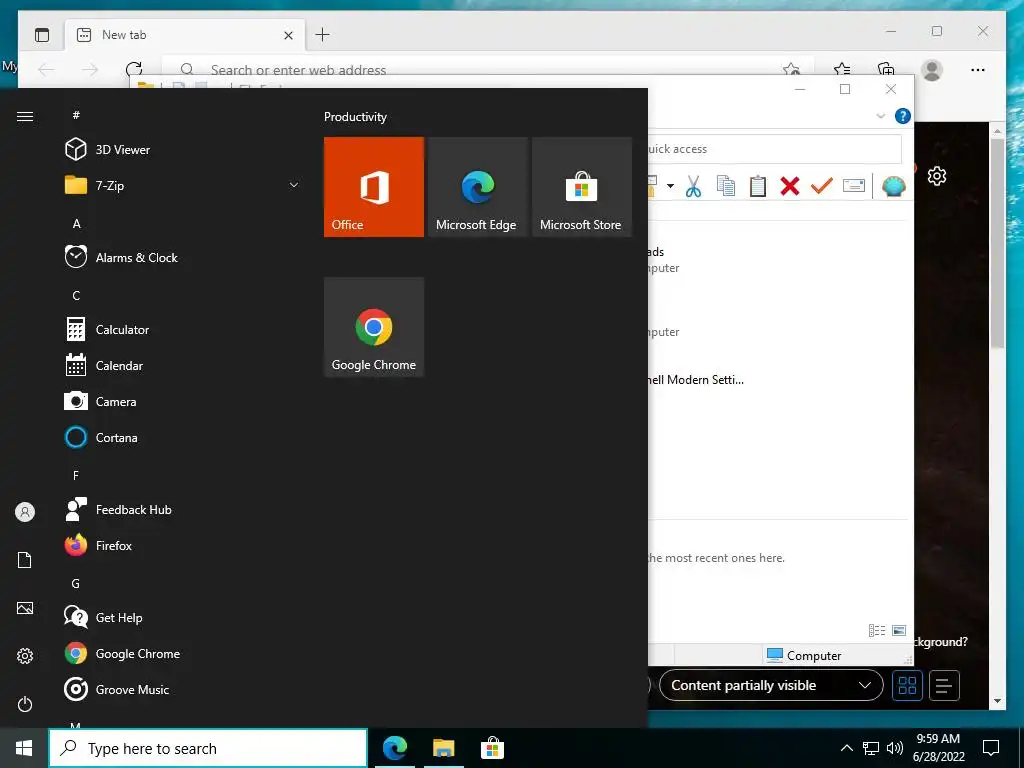Open Calculator from Start menu list
The width and height of the screenshot is (1024, 768).
[106, 330]
